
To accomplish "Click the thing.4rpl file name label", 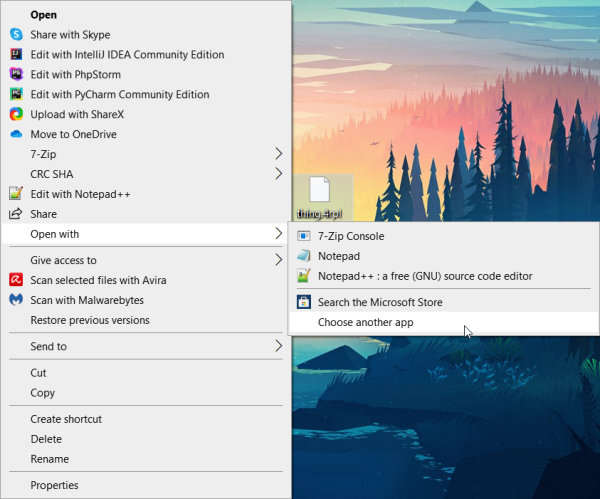I will click(x=320, y=214).
